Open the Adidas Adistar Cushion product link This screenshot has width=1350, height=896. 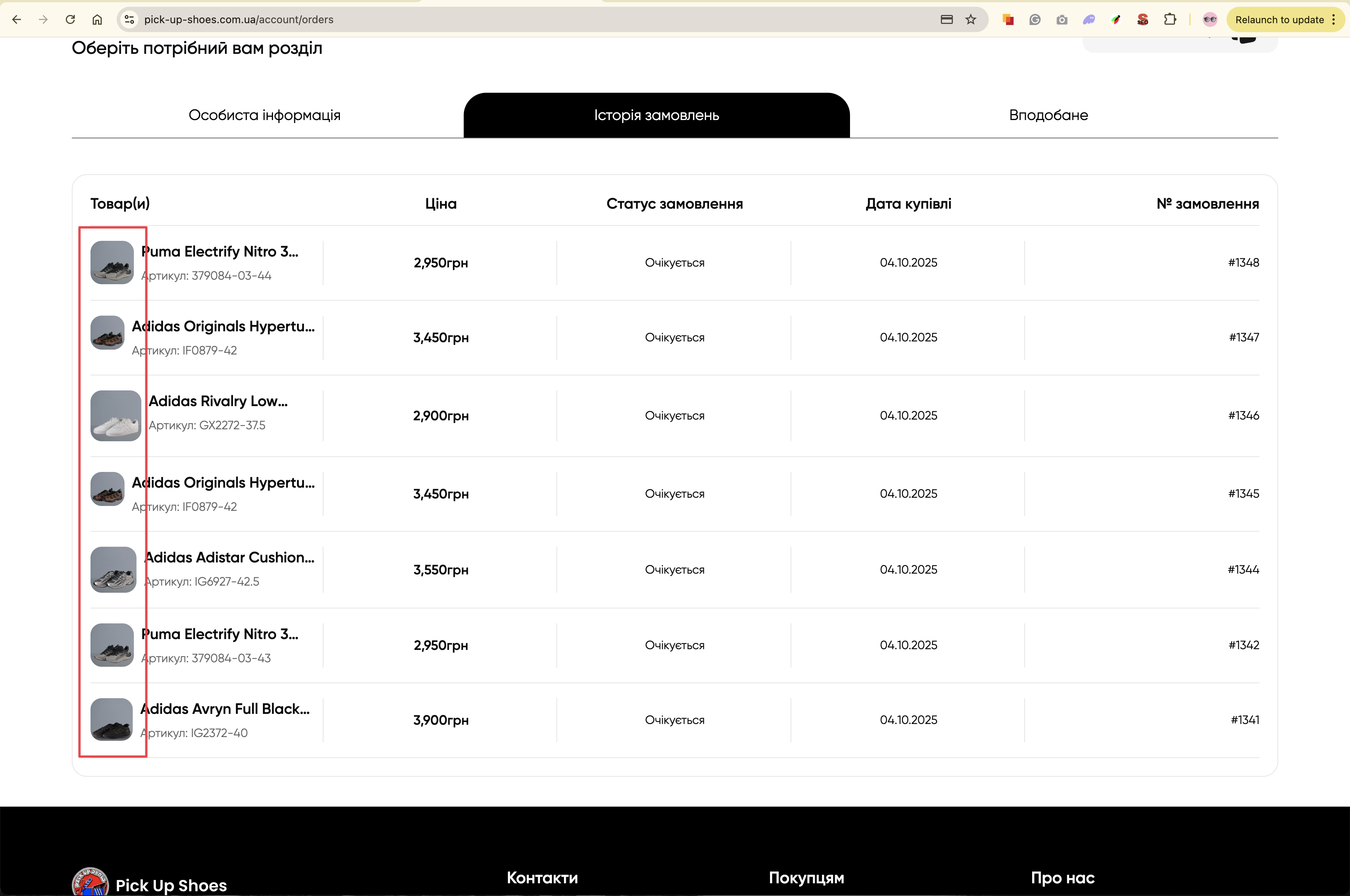pyautogui.click(x=229, y=557)
